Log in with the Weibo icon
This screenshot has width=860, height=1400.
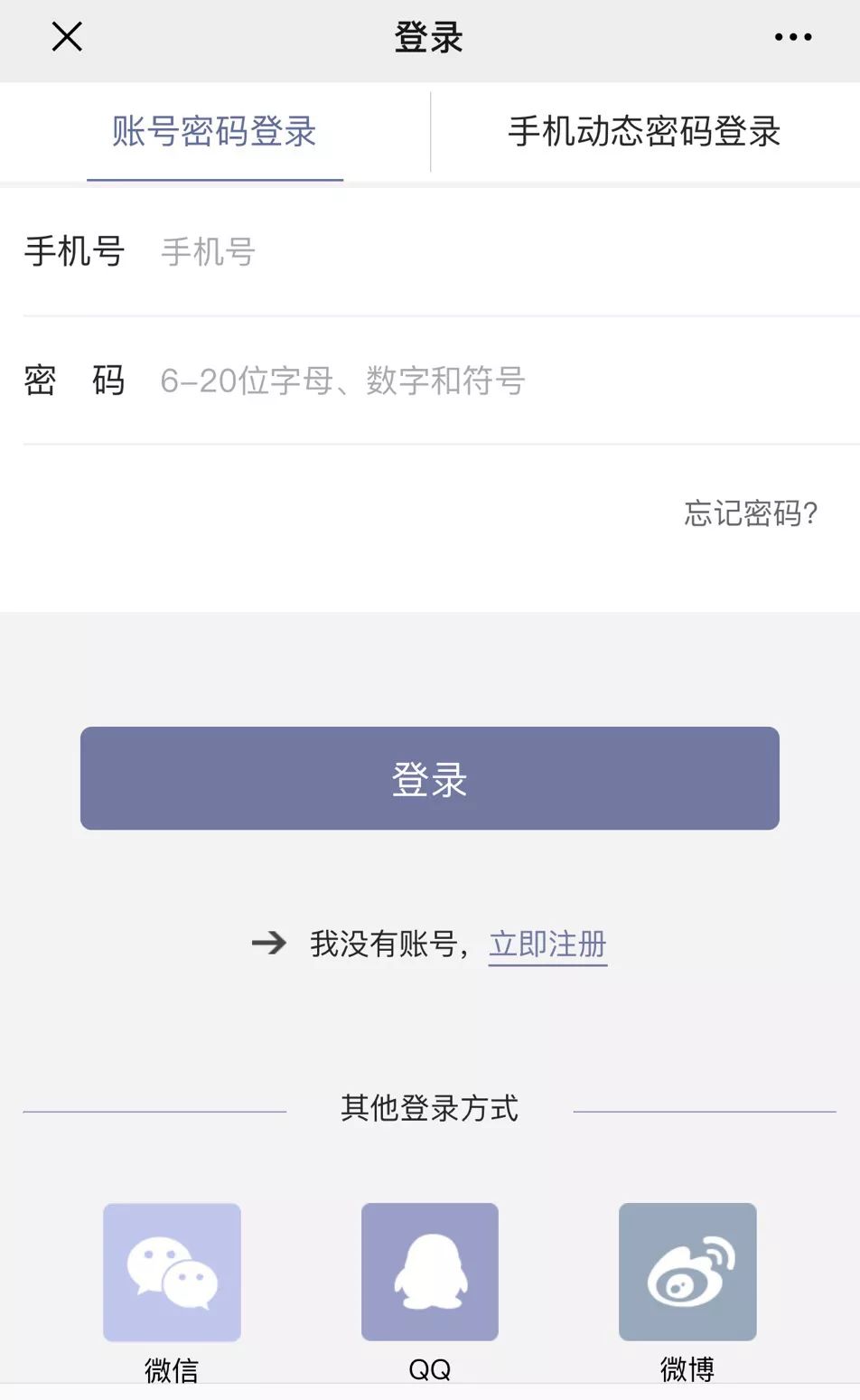click(687, 1272)
